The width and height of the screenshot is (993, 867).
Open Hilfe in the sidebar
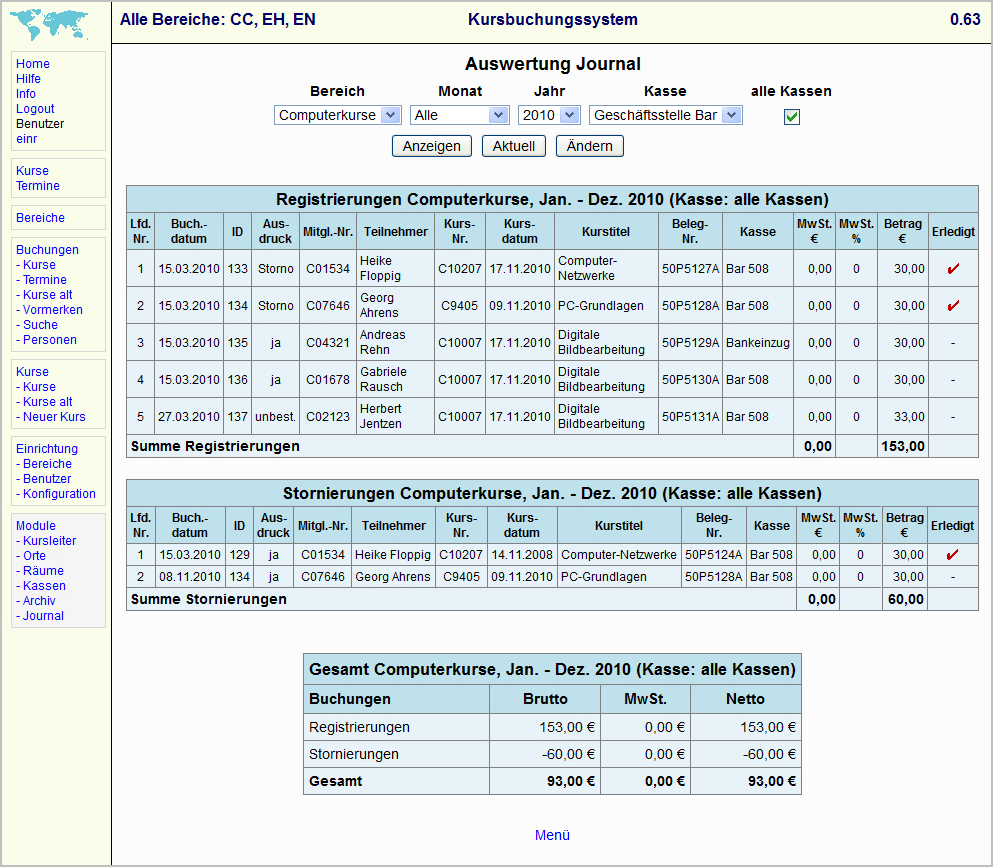click(28, 79)
